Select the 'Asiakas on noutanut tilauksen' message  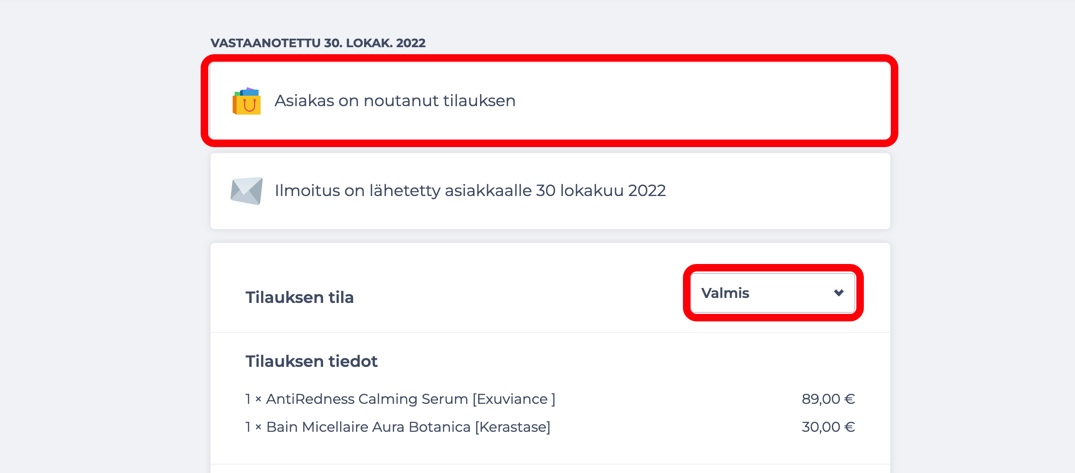coord(395,101)
